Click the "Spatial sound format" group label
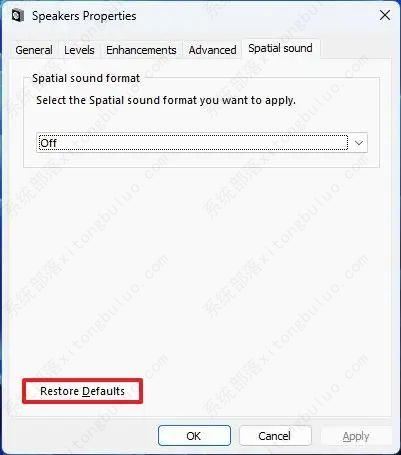Viewport: 401px width, 455px height. [86, 78]
